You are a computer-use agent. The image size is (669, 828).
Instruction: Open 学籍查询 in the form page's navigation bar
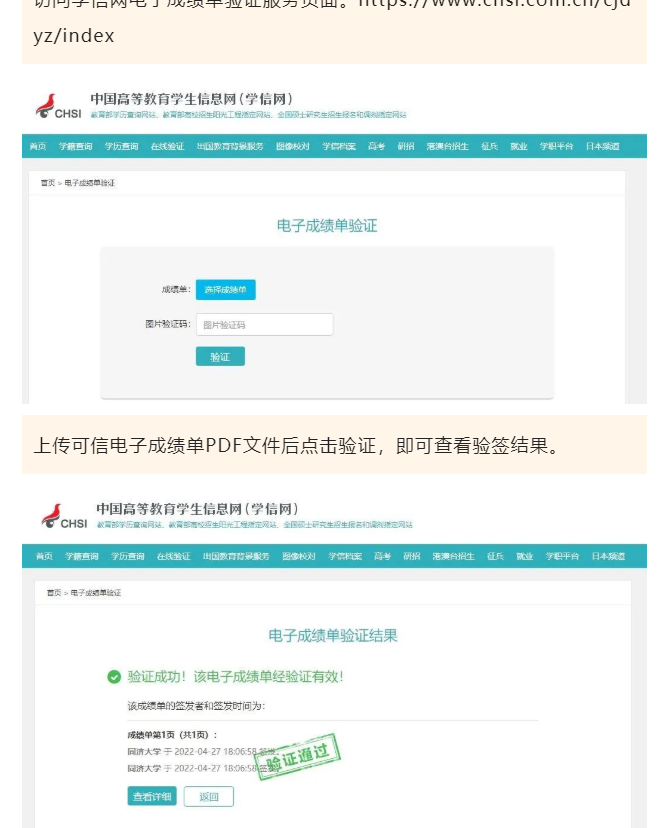pyautogui.click(x=76, y=146)
